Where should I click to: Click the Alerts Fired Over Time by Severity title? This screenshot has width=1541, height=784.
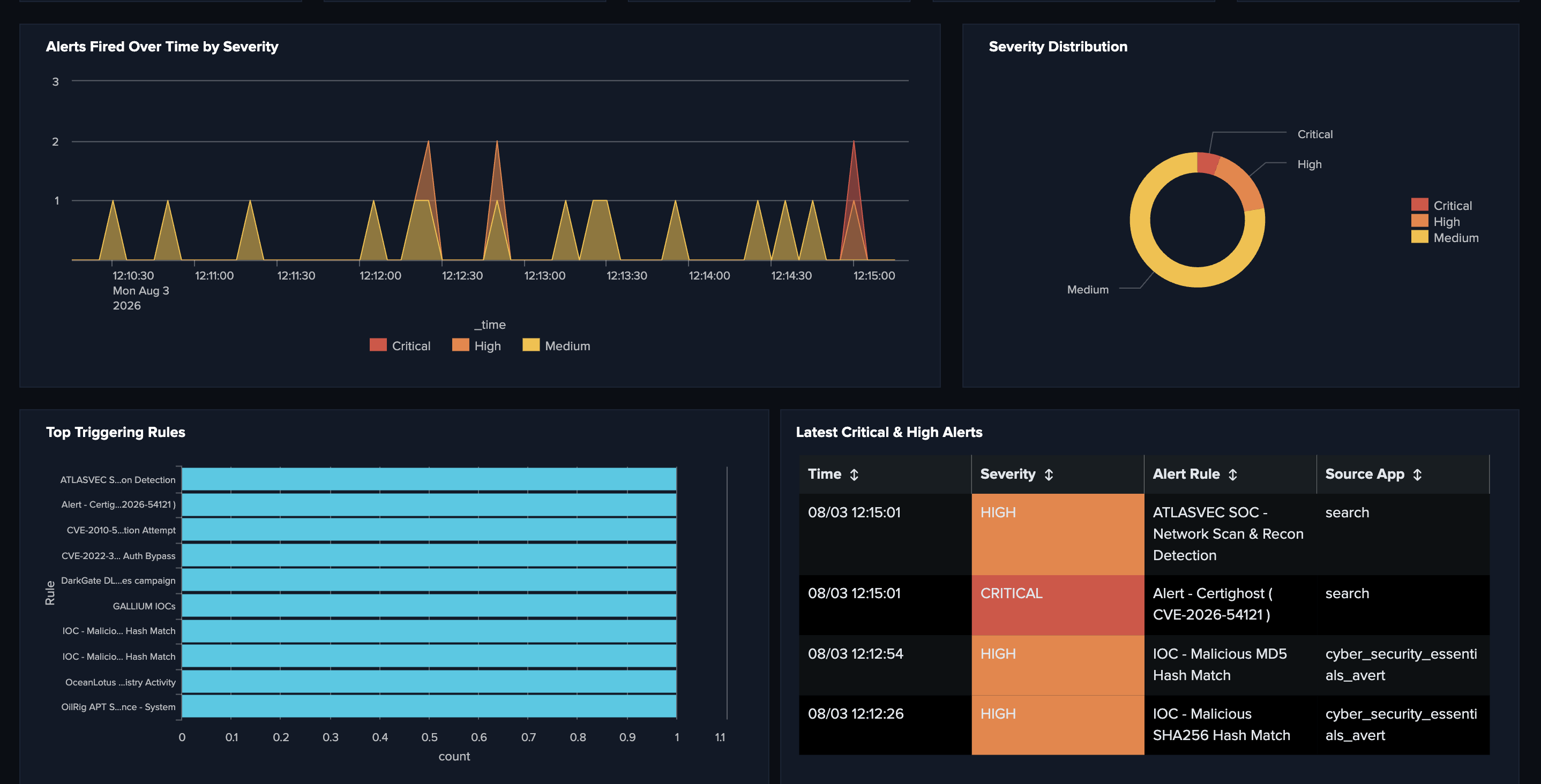[162, 47]
